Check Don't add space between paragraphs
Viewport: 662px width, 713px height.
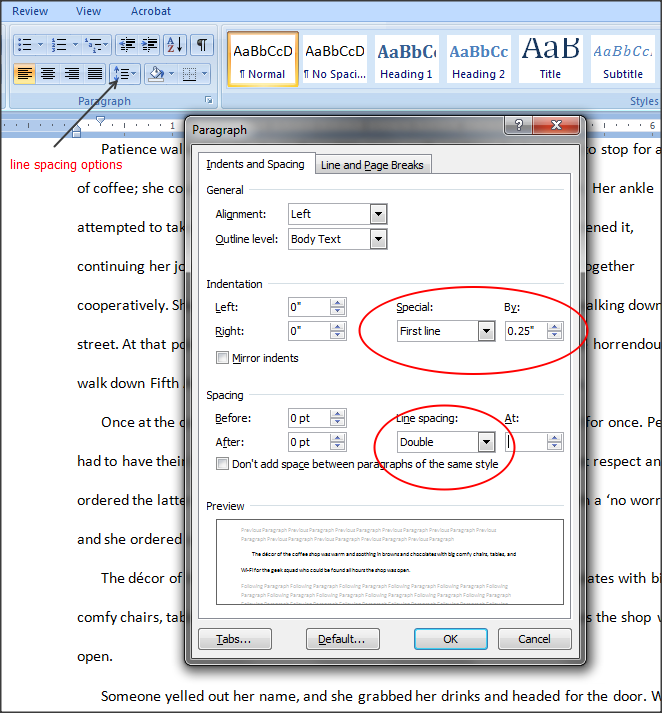(222, 464)
